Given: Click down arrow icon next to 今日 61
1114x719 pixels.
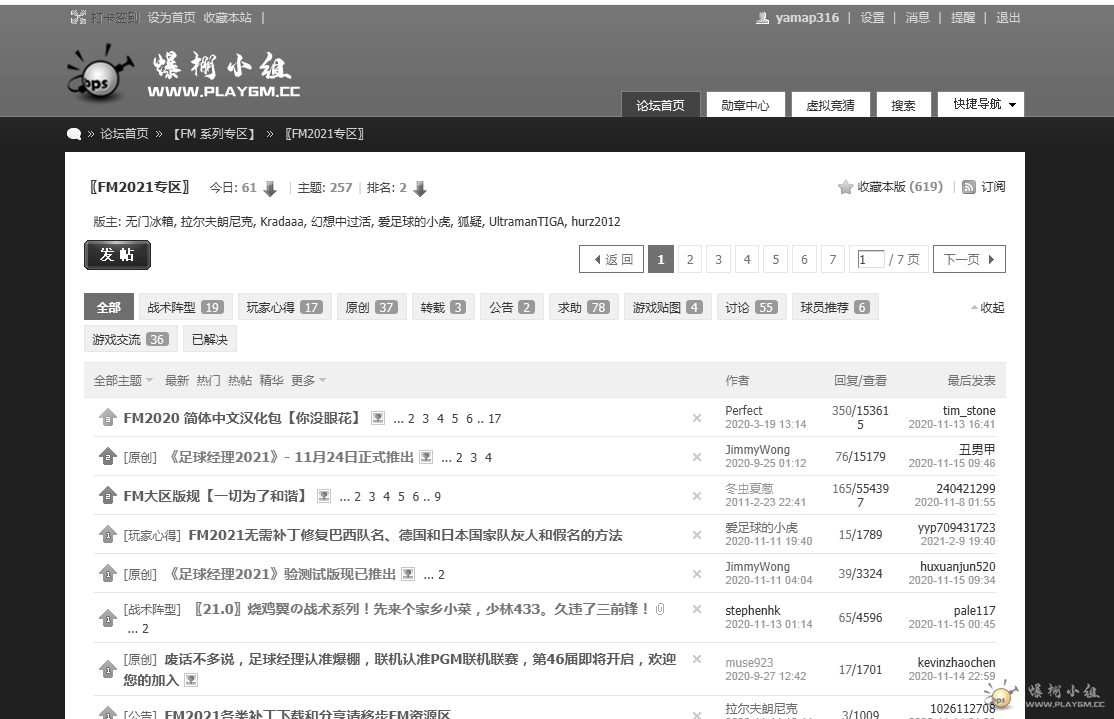Looking at the screenshot, I should (270, 188).
